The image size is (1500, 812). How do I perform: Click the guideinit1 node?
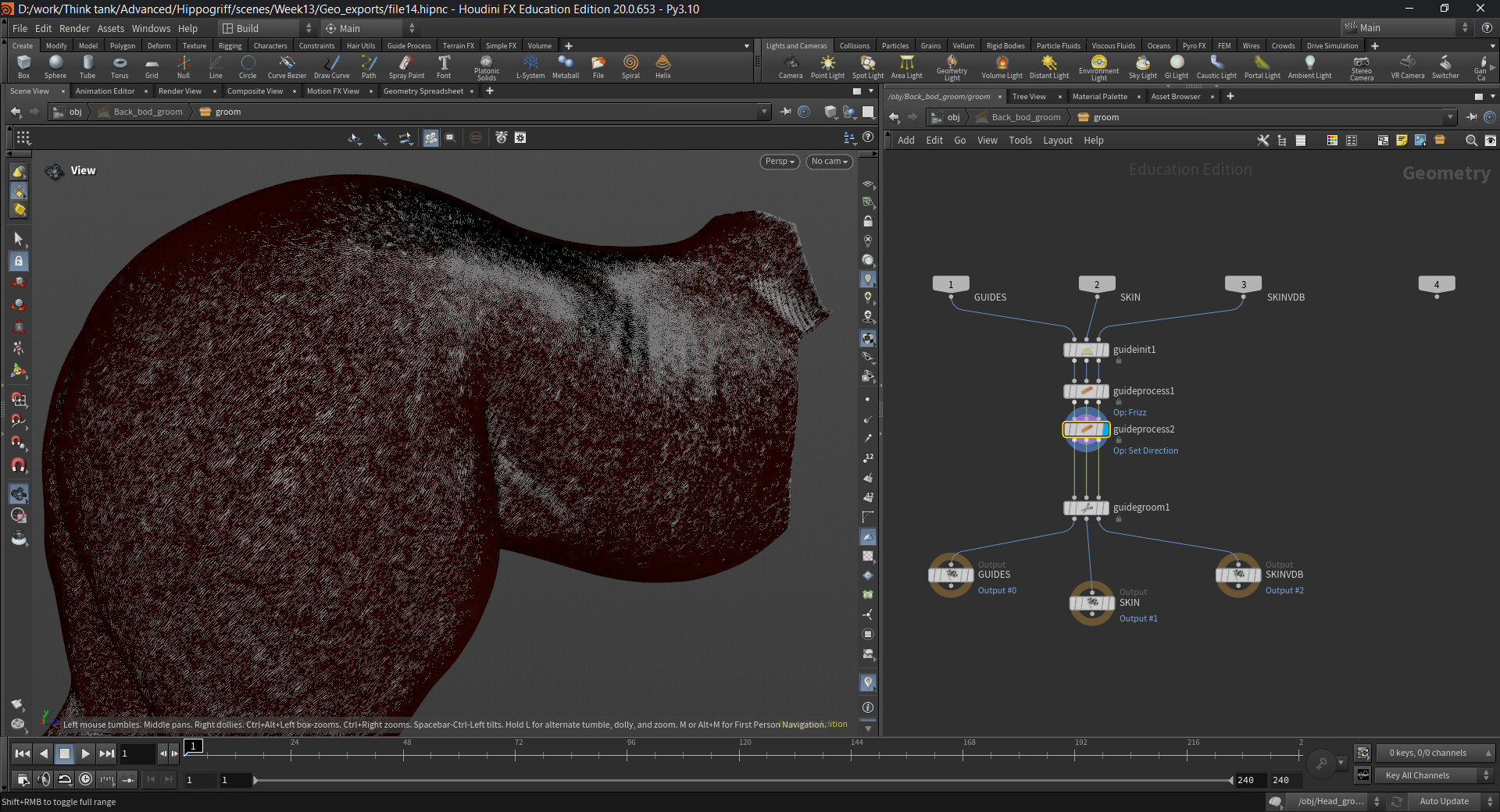click(x=1086, y=351)
